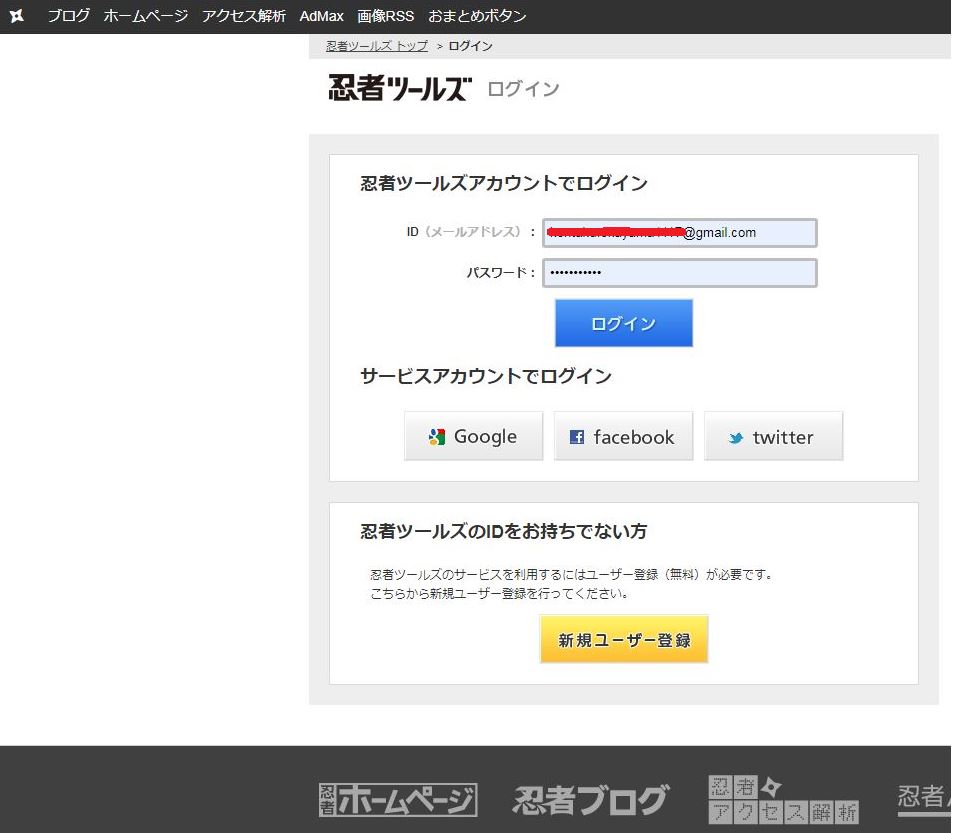Open the 忍者ホームページ footer logo
This screenshot has width=953, height=833.
click(398, 800)
